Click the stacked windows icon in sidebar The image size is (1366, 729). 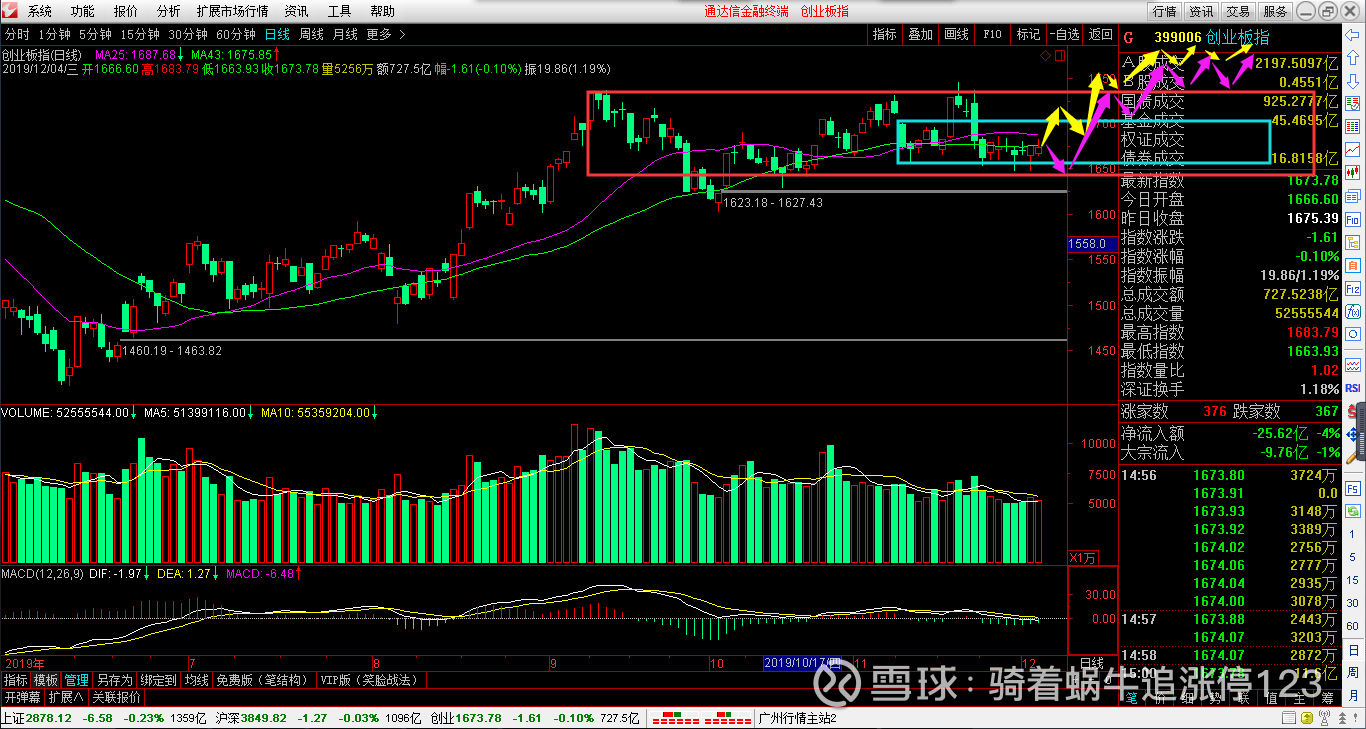(1353, 195)
